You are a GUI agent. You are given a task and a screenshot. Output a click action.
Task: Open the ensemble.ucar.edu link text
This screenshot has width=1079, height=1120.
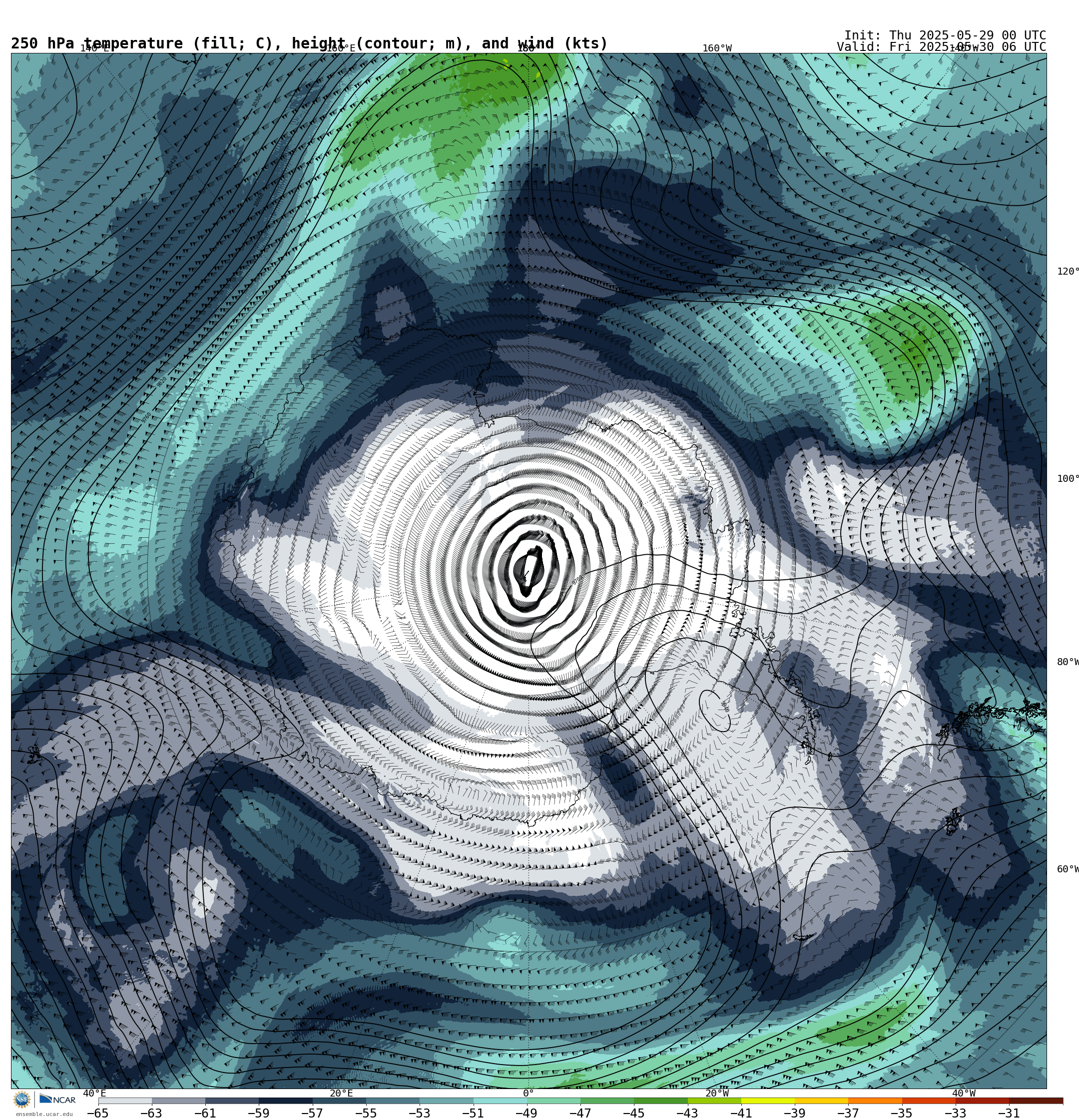pos(44,1114)
